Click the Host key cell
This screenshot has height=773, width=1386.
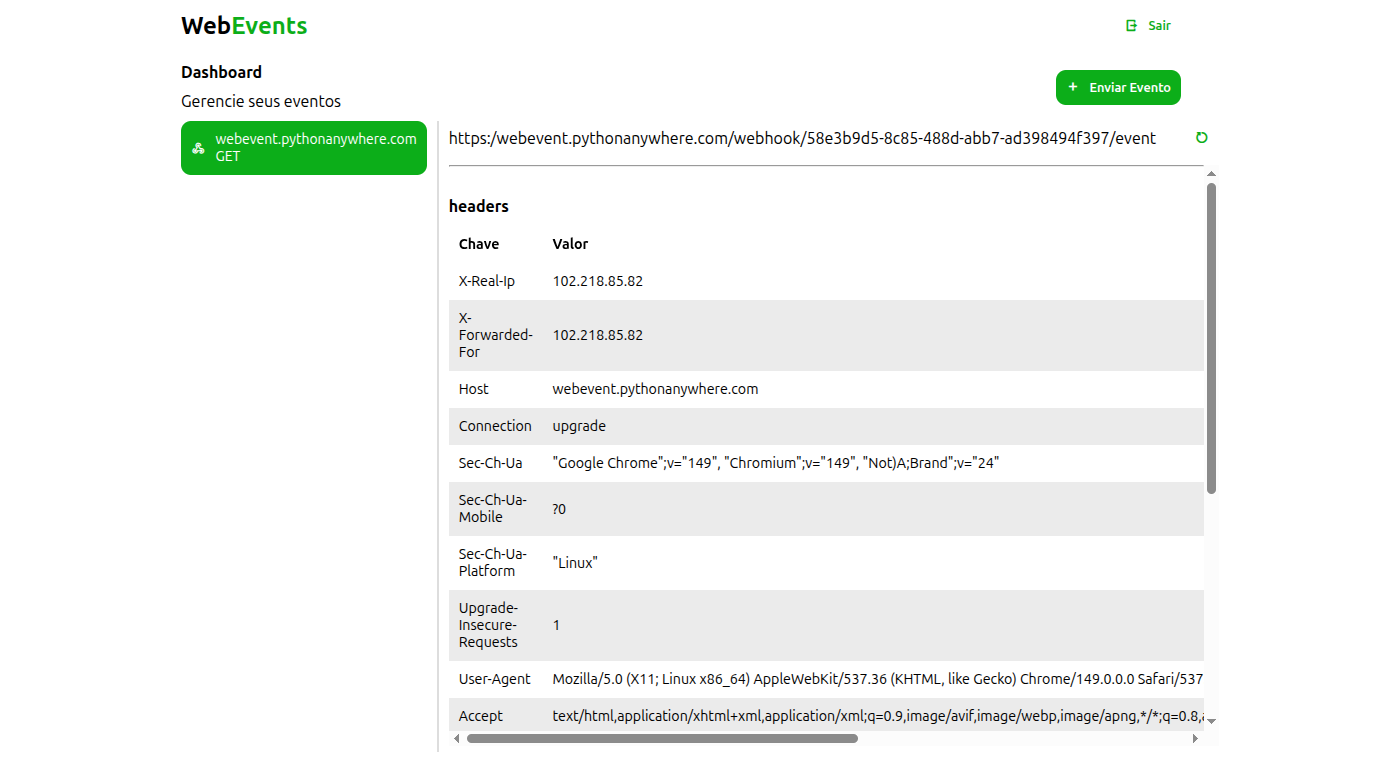(496, 389)
